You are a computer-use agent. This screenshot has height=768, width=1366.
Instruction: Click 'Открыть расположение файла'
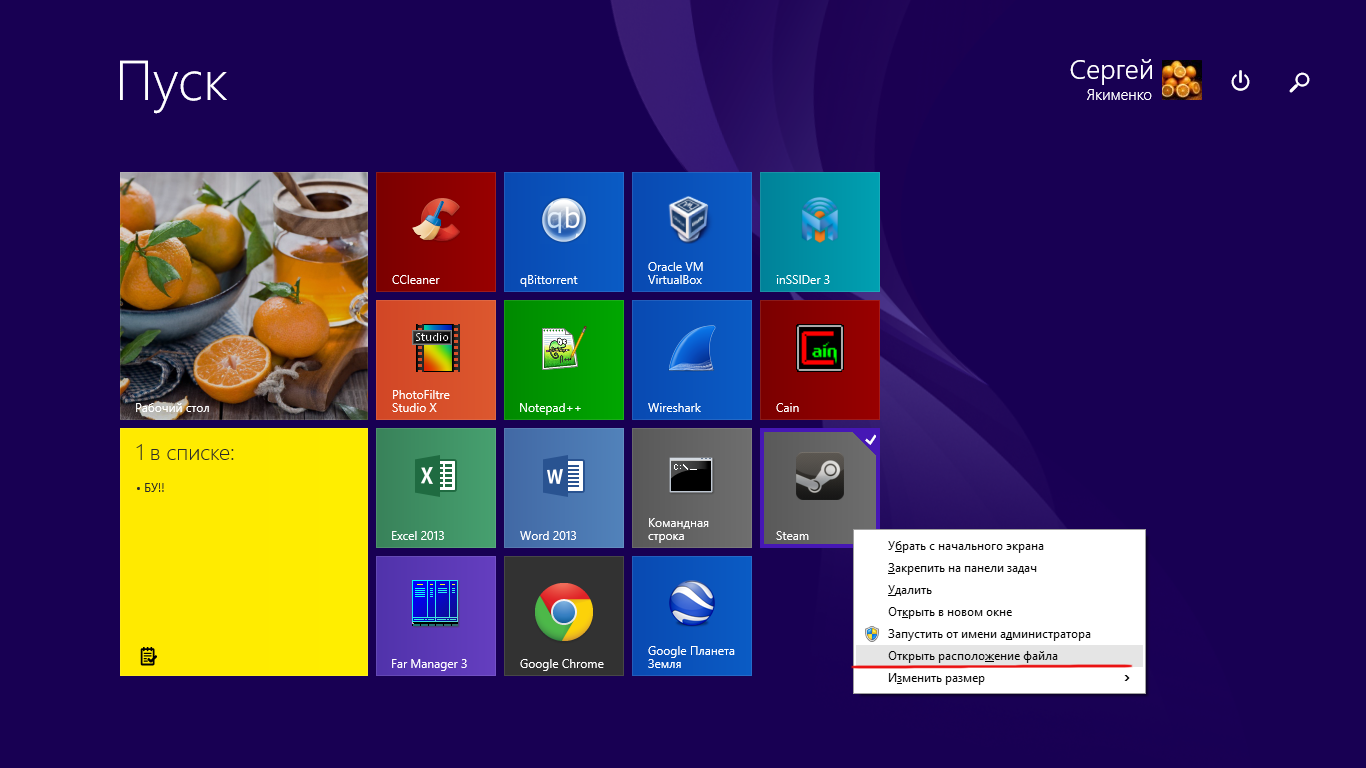click(999, 656)
